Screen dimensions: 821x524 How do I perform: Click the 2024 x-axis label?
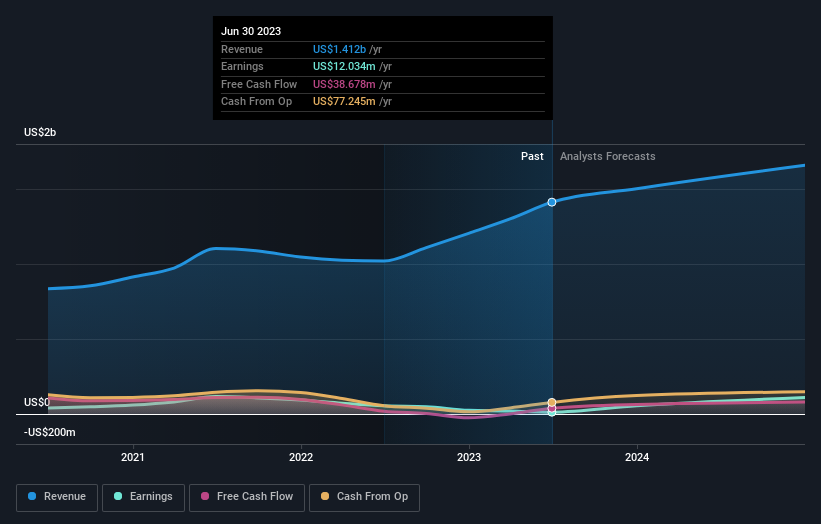637,457
